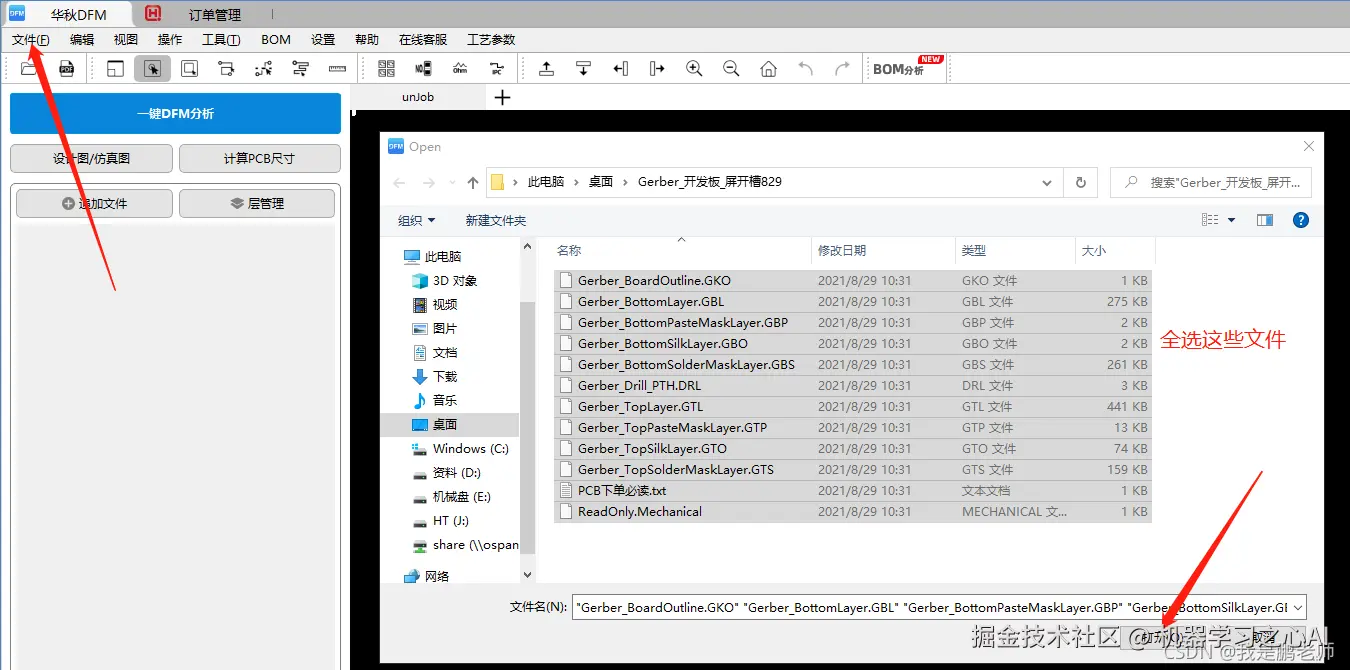
Task: Zoom out with the magnifier minus icon
Action: pyautogui.click(x=731, y=69)
